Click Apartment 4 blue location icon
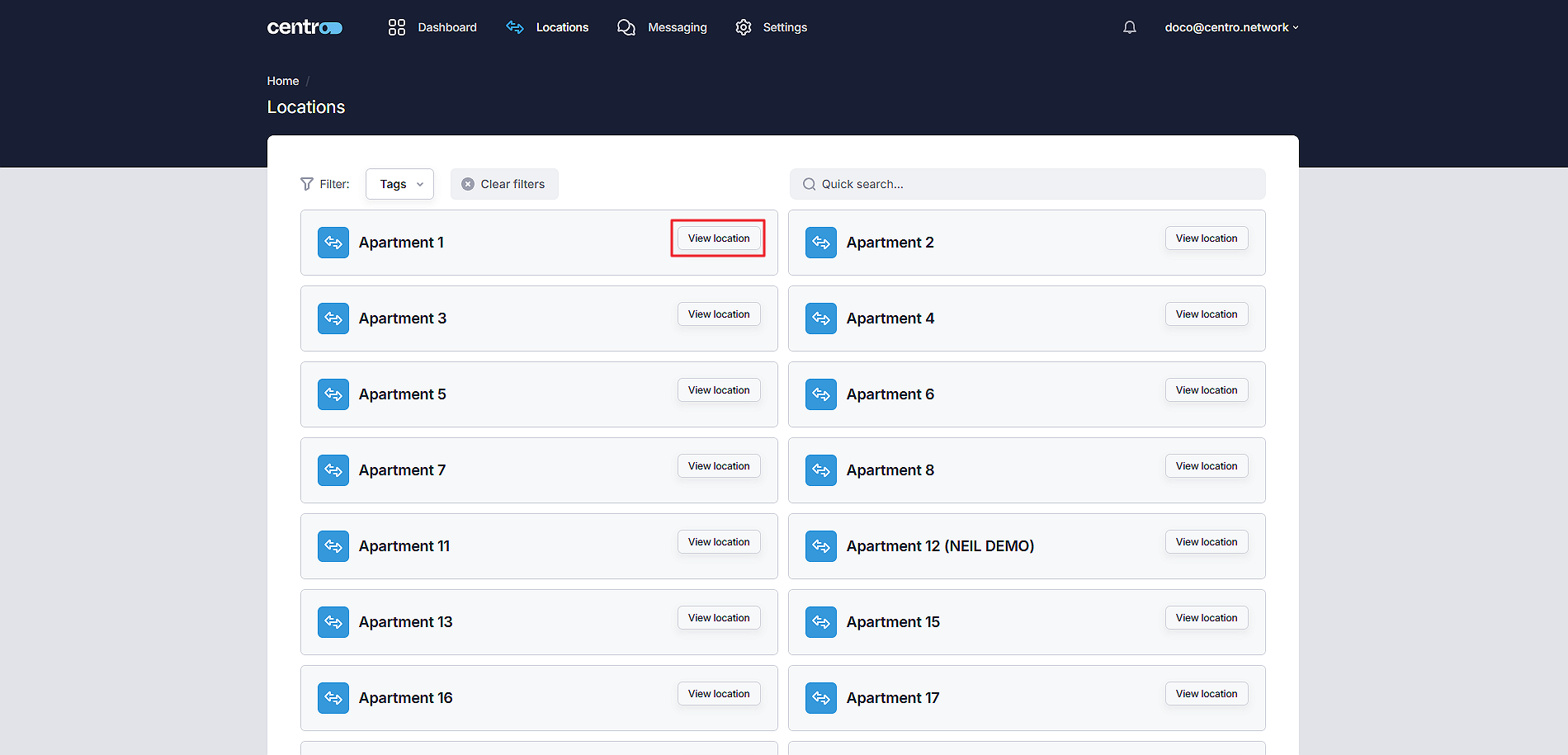 (x=821, y=319)
